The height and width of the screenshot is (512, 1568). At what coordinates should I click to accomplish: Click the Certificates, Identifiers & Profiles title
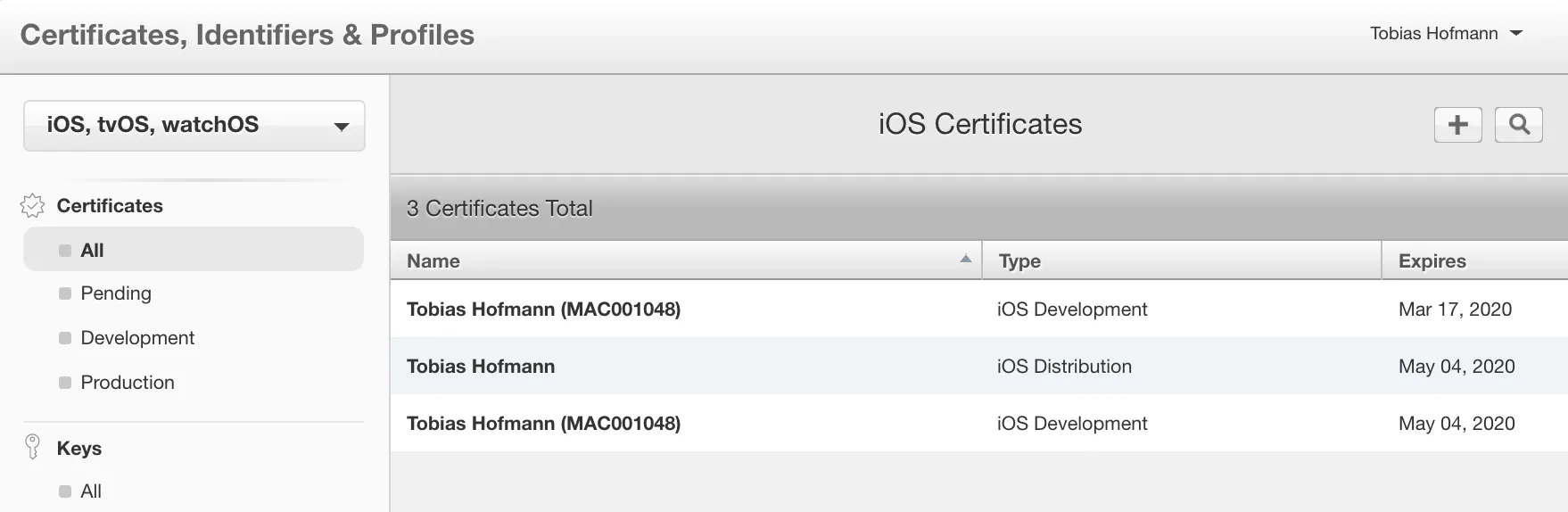[247, 35]
